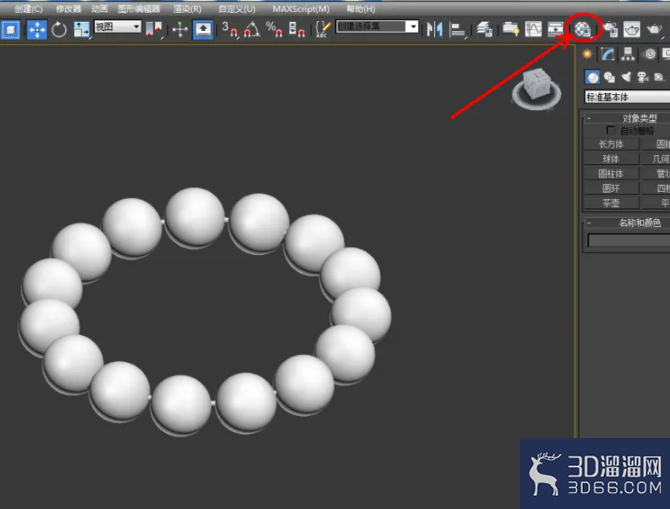Open the 自定义(U) menu
Image resolution: width=670 pixels, height=509 pixels.
point(237,9)
